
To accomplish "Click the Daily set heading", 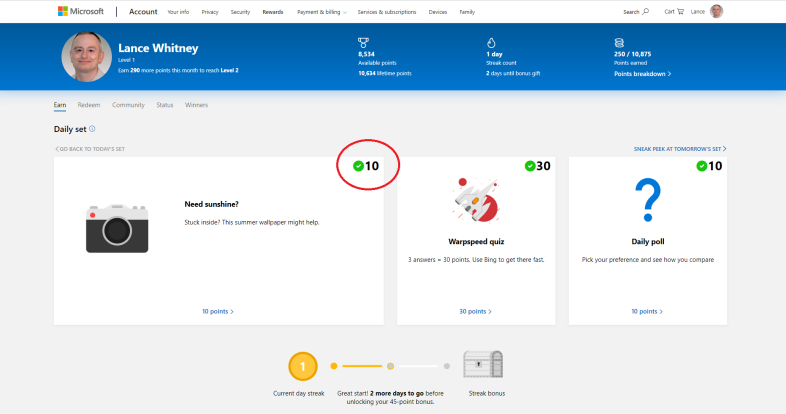I will coord(70,129).
